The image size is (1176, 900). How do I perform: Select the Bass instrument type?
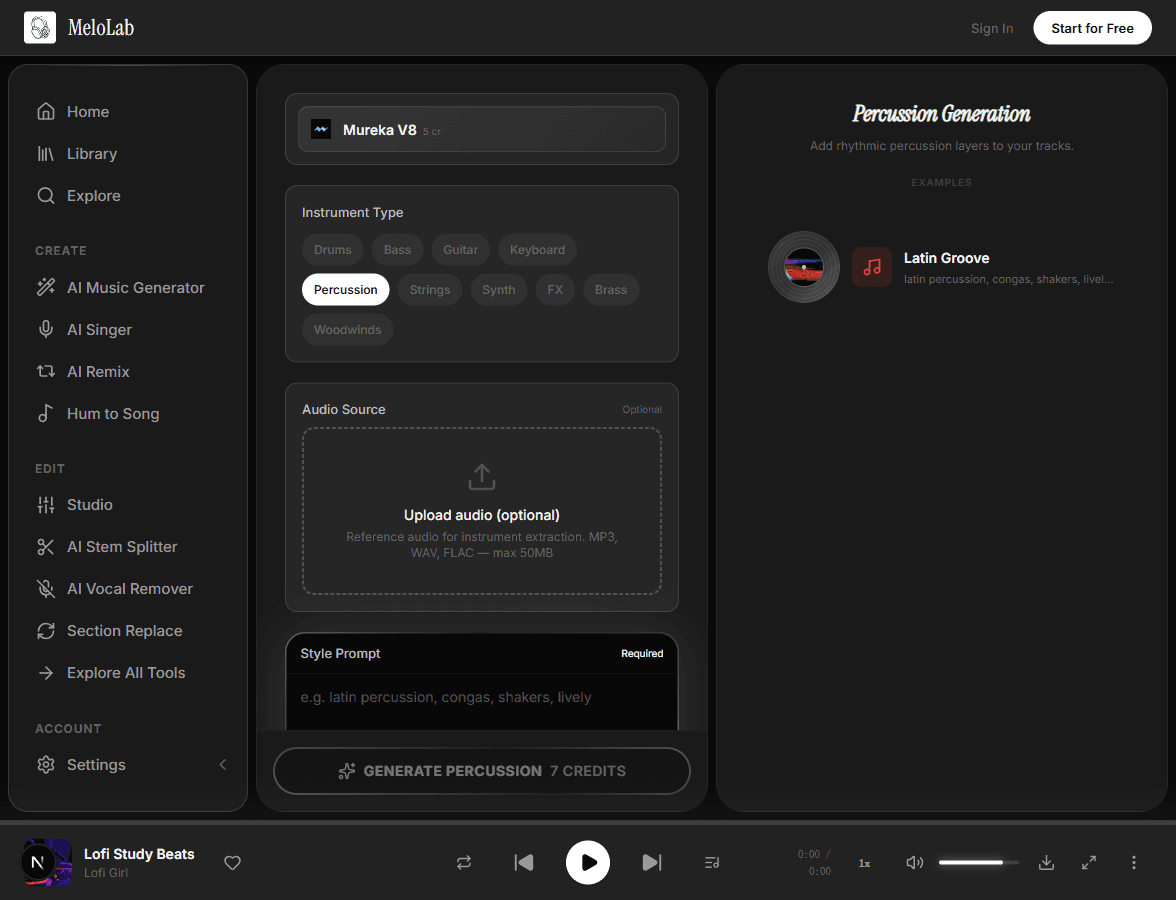[397, 250]
